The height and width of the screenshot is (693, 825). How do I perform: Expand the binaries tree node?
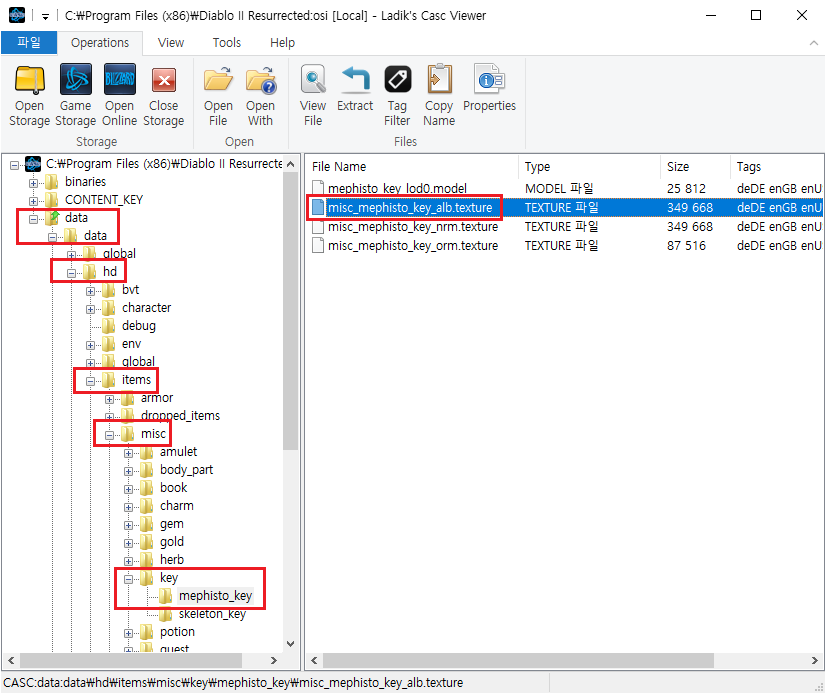pos(33,183)
